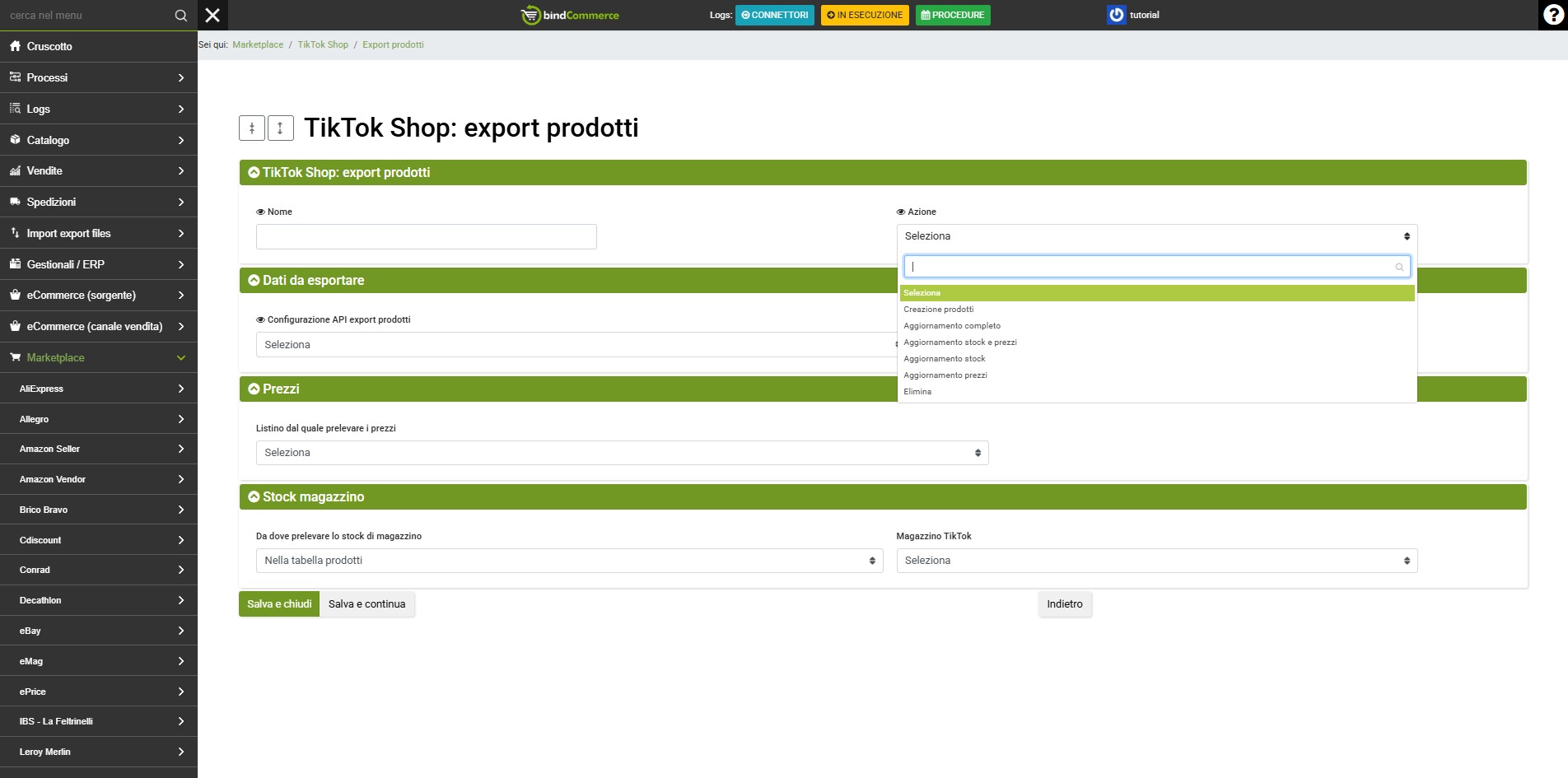This screenshot has width=1568, height=778.
Task: Open the Listino prezzi select dropdown
Action: tap(622, 453)
